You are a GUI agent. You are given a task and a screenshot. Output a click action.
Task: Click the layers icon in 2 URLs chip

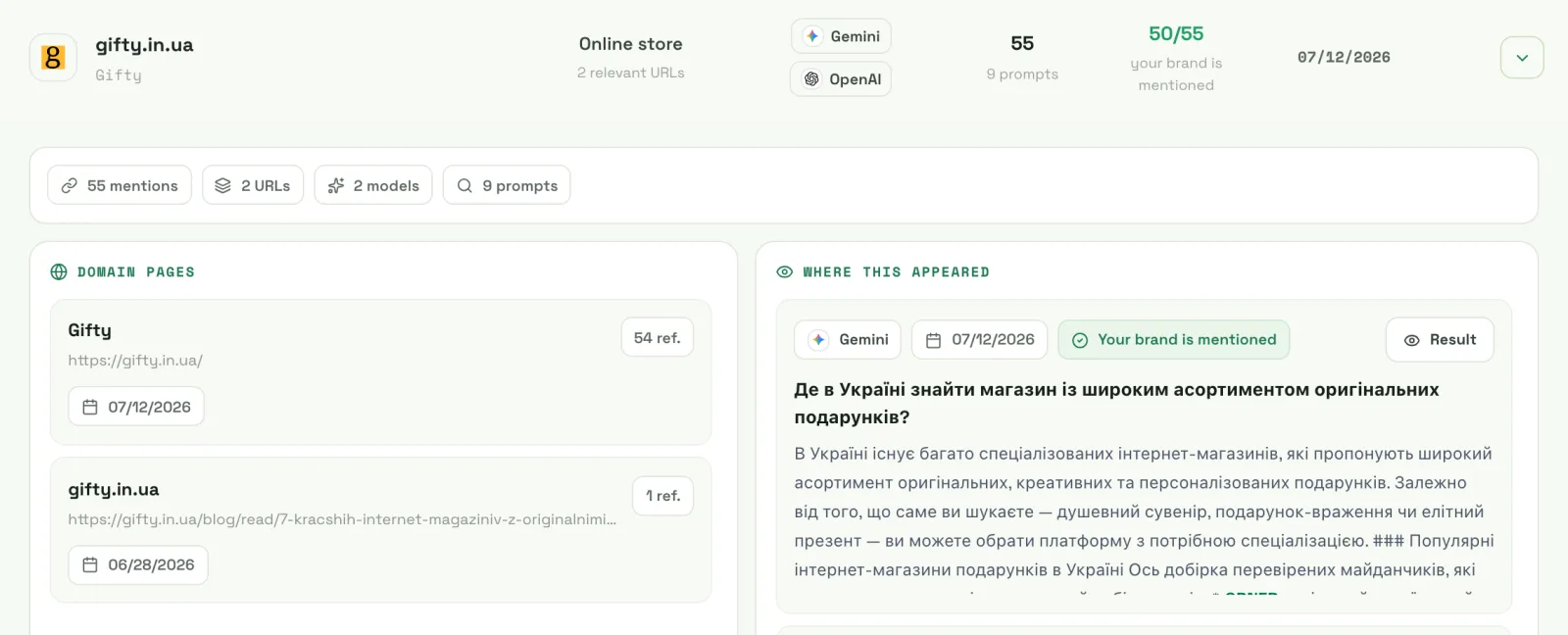tap(223, 185)
